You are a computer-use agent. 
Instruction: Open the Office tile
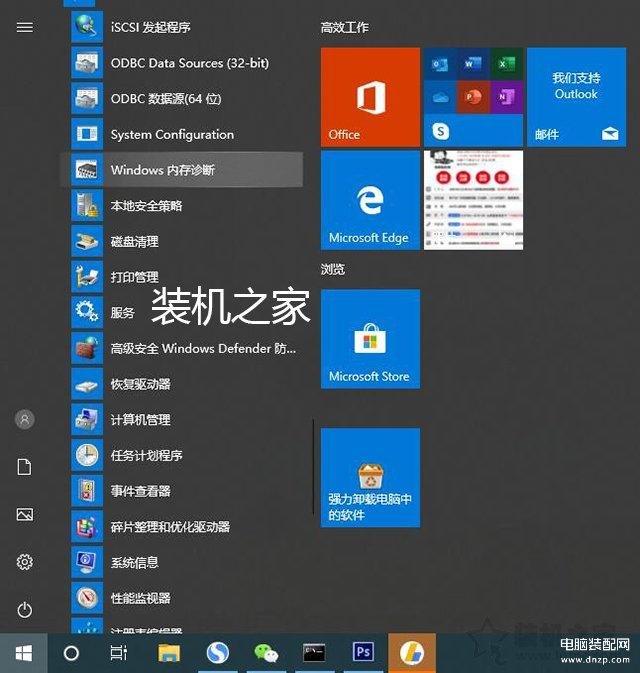click(370, 97)
